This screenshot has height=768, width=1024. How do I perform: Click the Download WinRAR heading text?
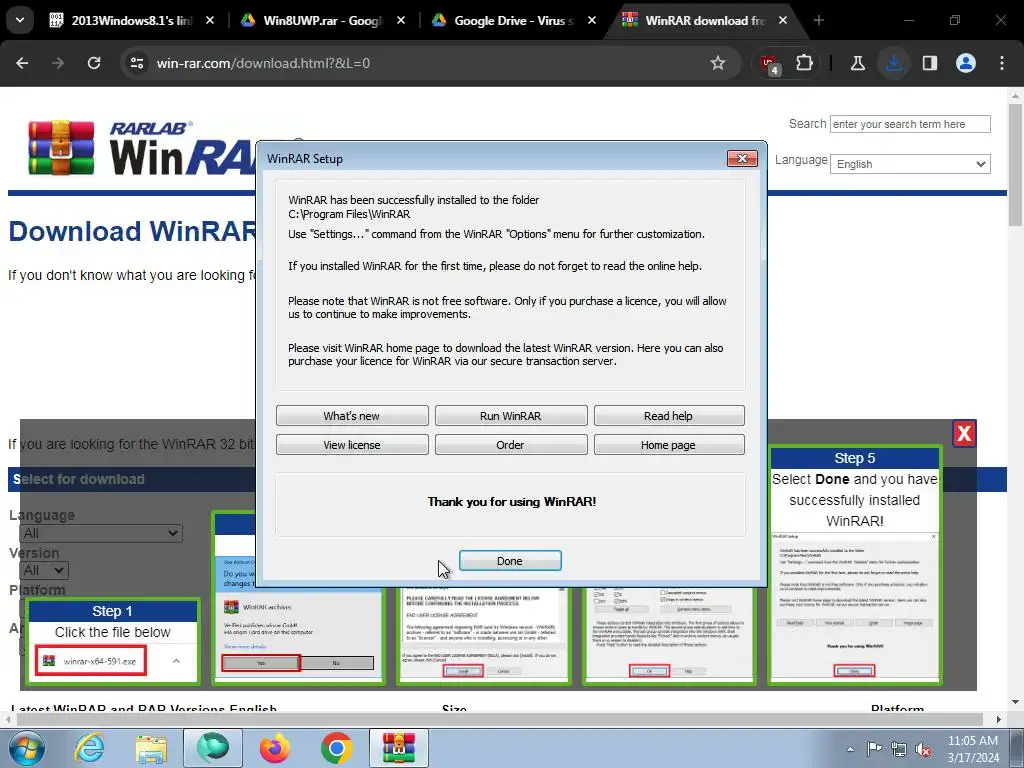(x=132, y=231)
